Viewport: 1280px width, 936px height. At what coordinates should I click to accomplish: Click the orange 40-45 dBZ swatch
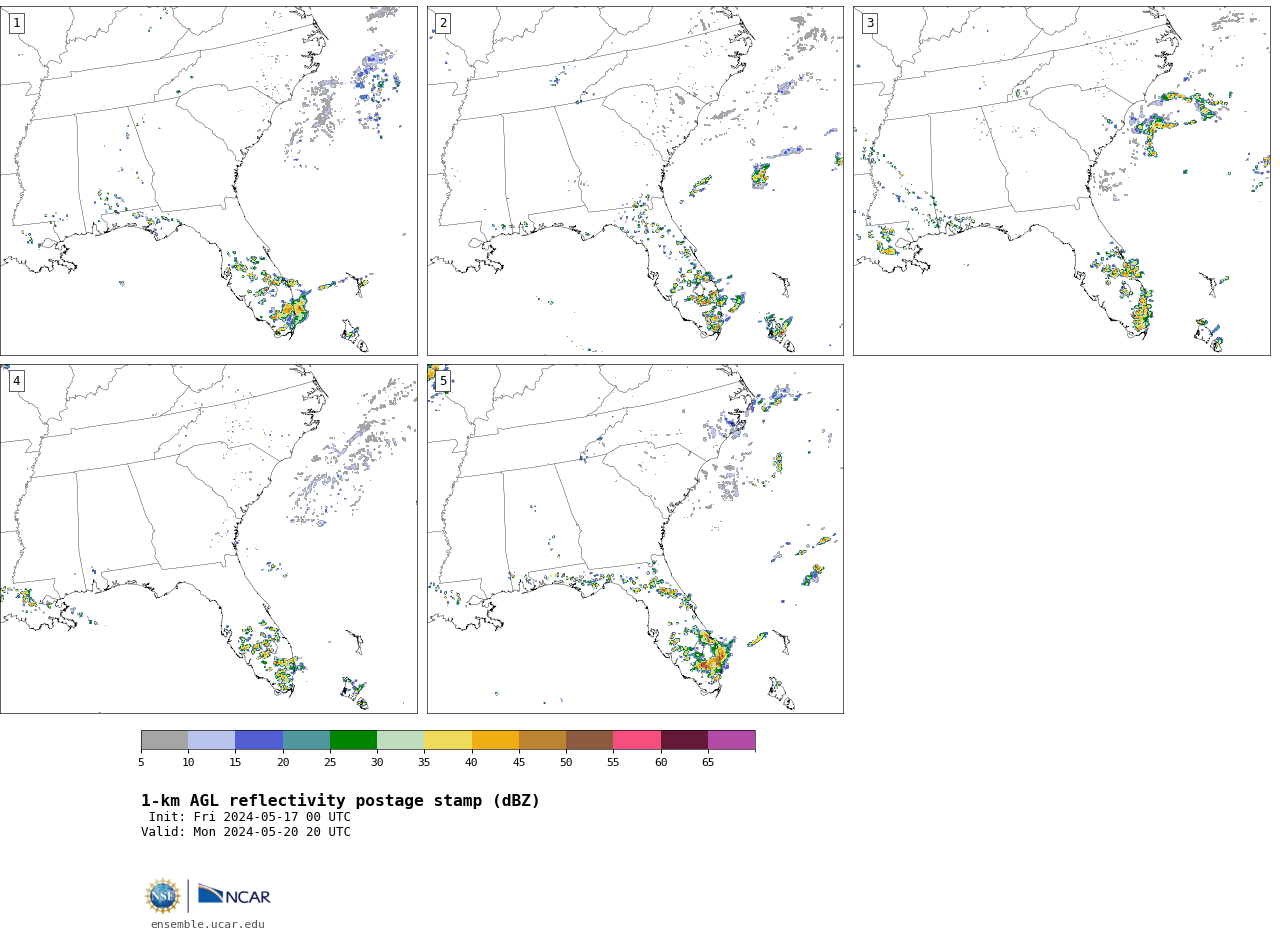coord(495,740)
